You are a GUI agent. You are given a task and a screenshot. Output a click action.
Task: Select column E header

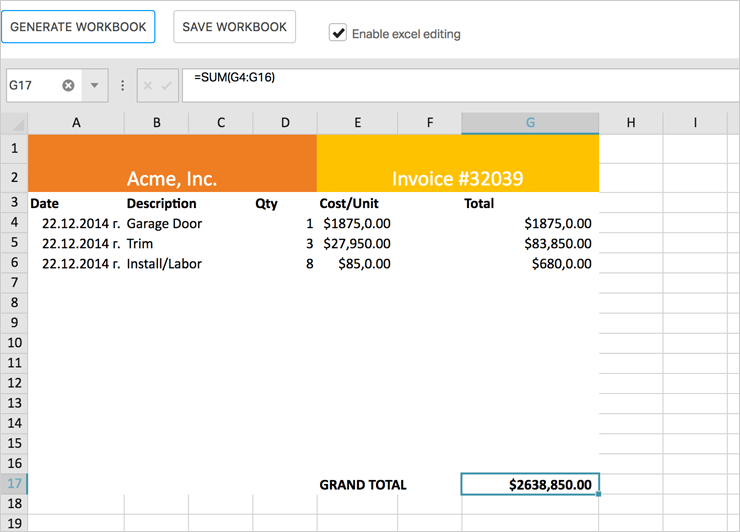tap(358, 123)
